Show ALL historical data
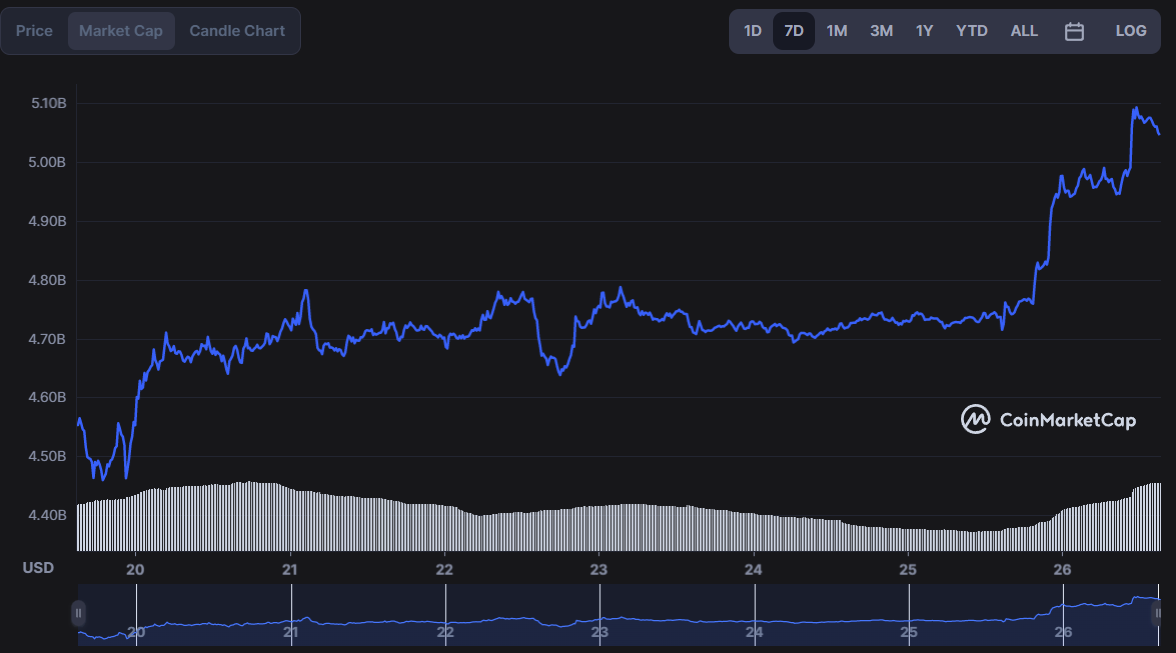This screenshot has height=653, width=1176. (1024, 31)
